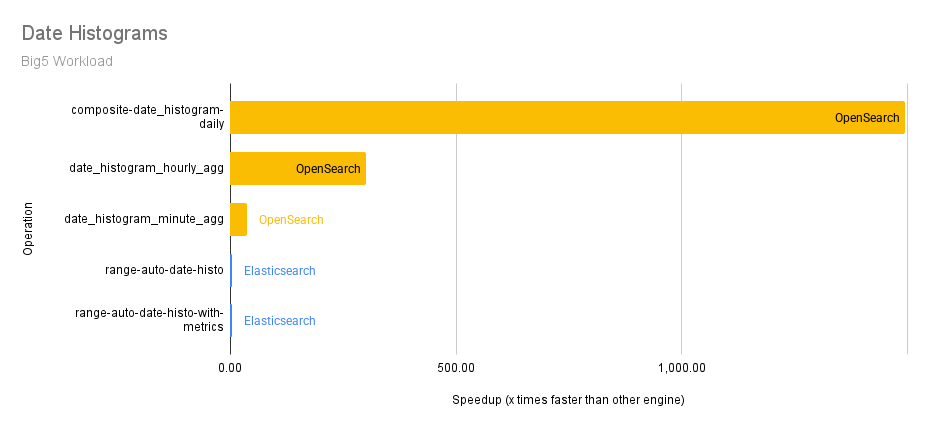The height and width of the screenshot is (428, 929).
Task: Select the 500.00 x-axis tick label
Action: (456, 367)
